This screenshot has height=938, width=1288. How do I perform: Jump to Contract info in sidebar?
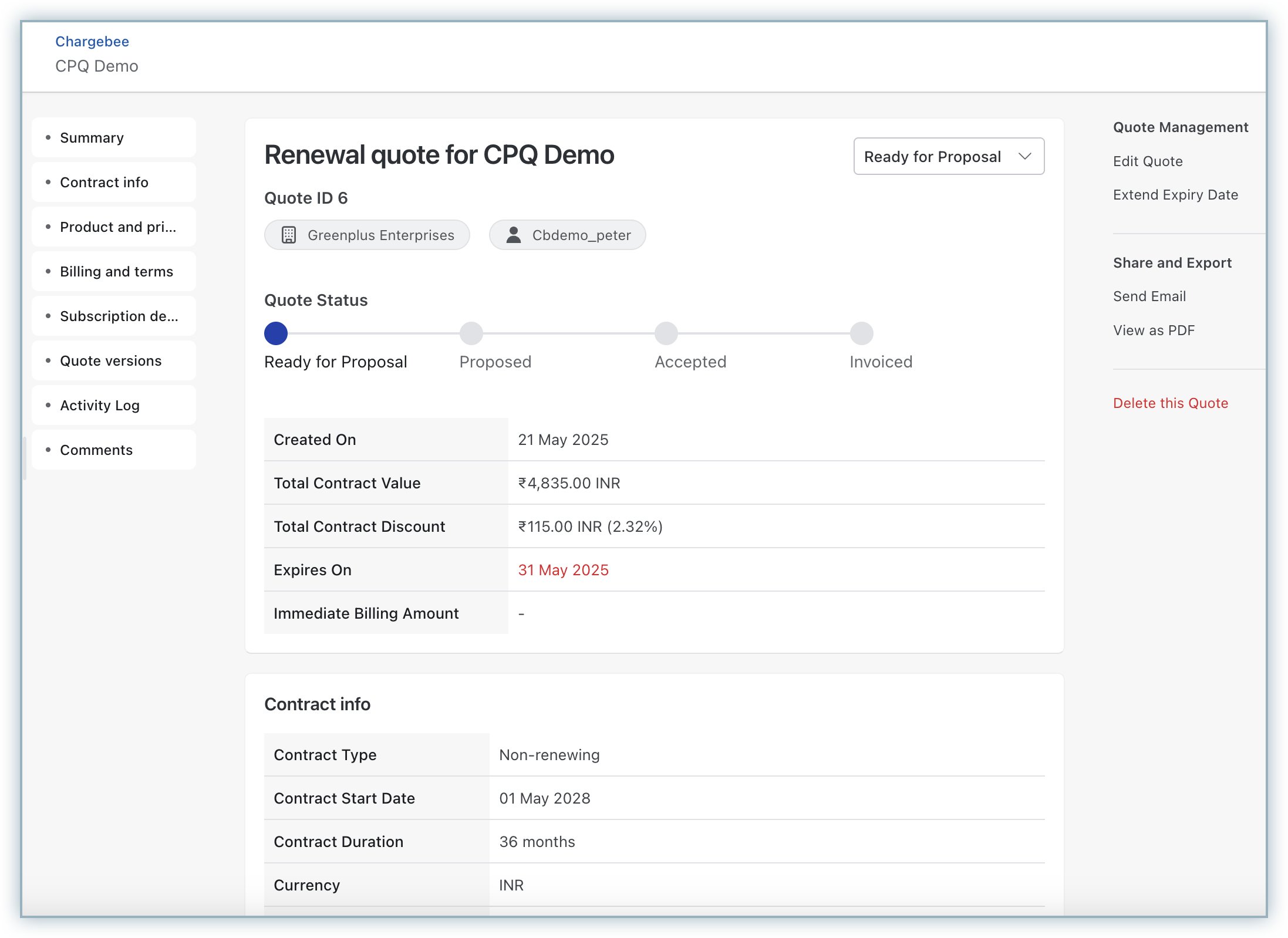click(x=114, y=183)
